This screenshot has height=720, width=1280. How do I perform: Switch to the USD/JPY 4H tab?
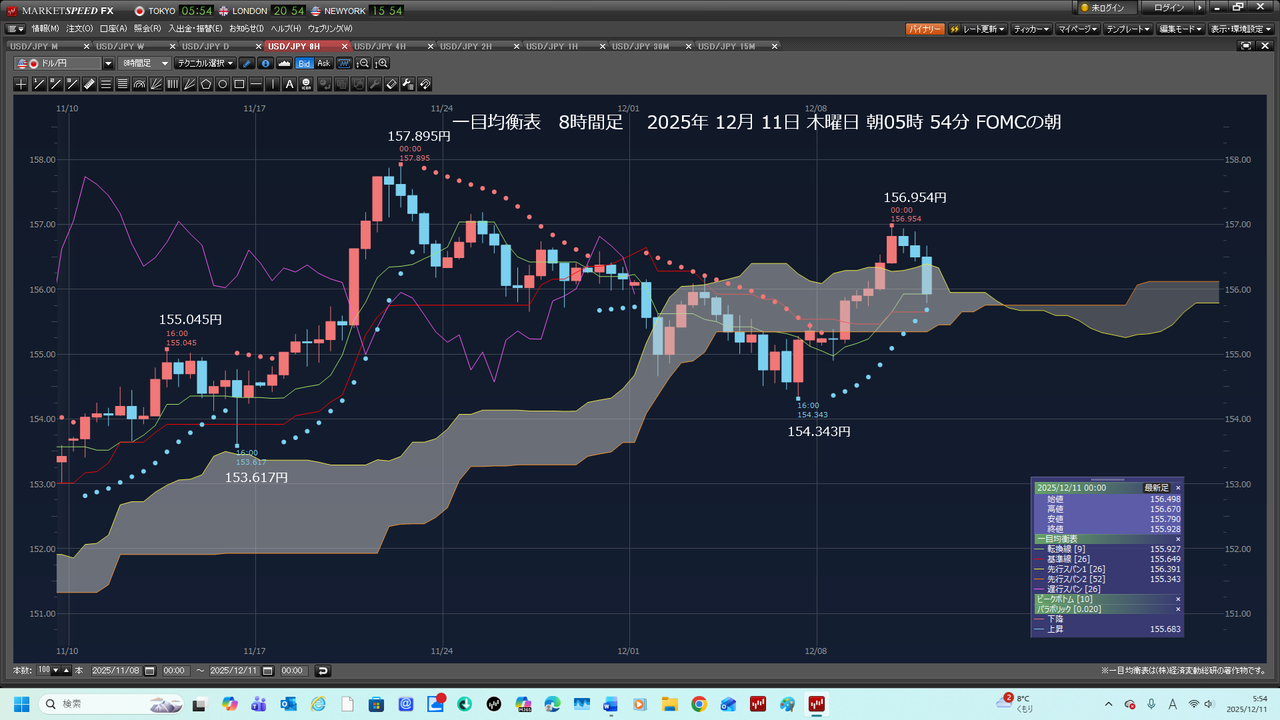pos(380,46)
